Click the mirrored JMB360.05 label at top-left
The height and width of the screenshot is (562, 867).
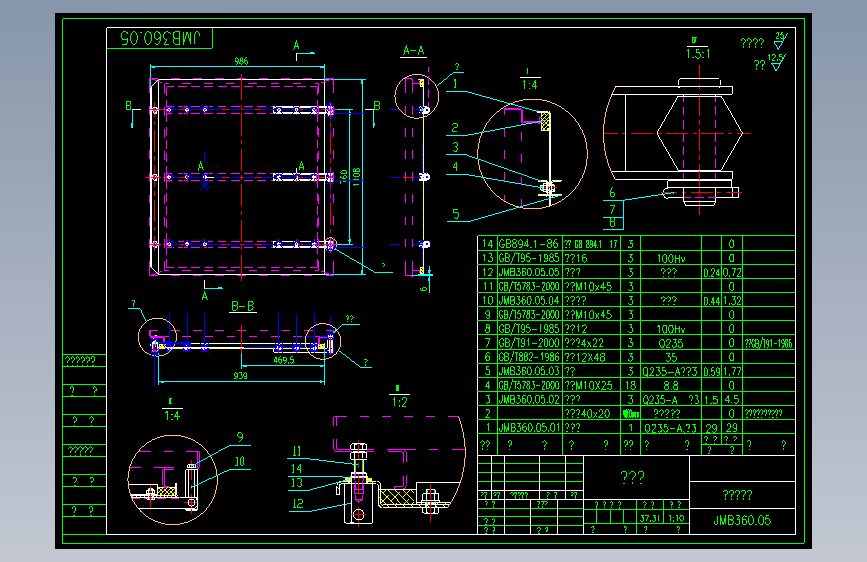[160, 38]
